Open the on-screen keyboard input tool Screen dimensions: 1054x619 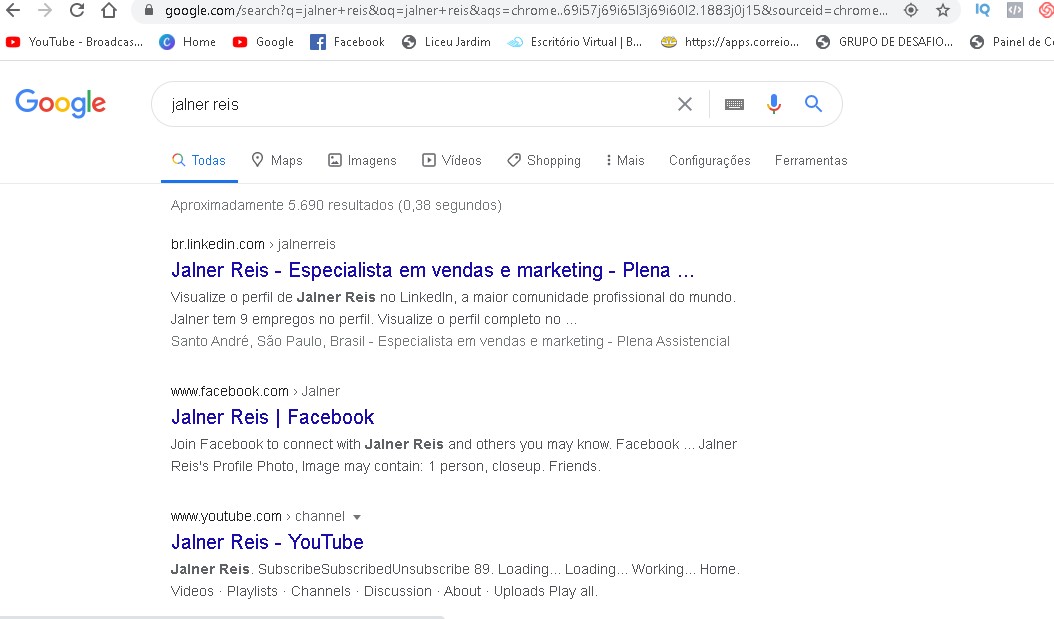click(734, 104)
